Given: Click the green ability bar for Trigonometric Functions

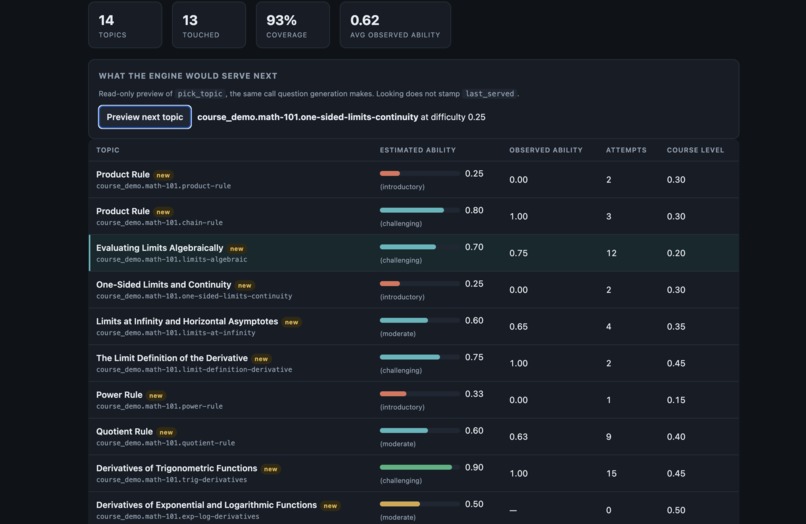Looking at the screenshot, I should [x=419, y=467].
